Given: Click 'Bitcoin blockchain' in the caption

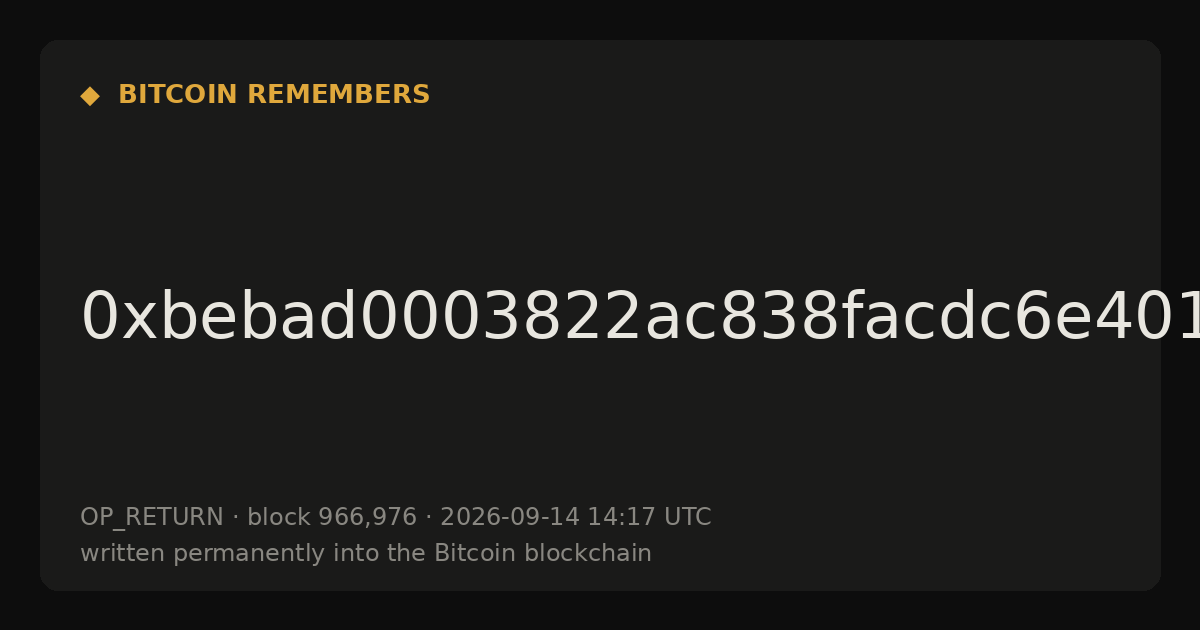Looking at the screenshot, I should coord(543,553).
